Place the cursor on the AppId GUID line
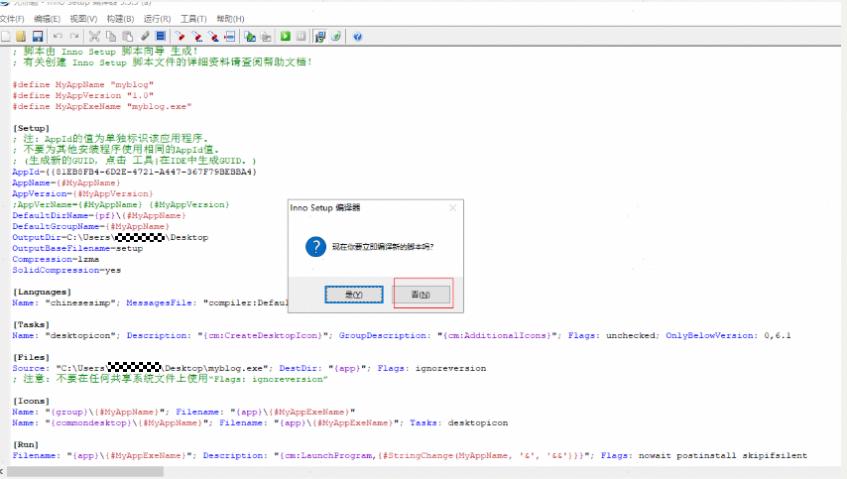The image size is (847, 479). pos(135,172)
